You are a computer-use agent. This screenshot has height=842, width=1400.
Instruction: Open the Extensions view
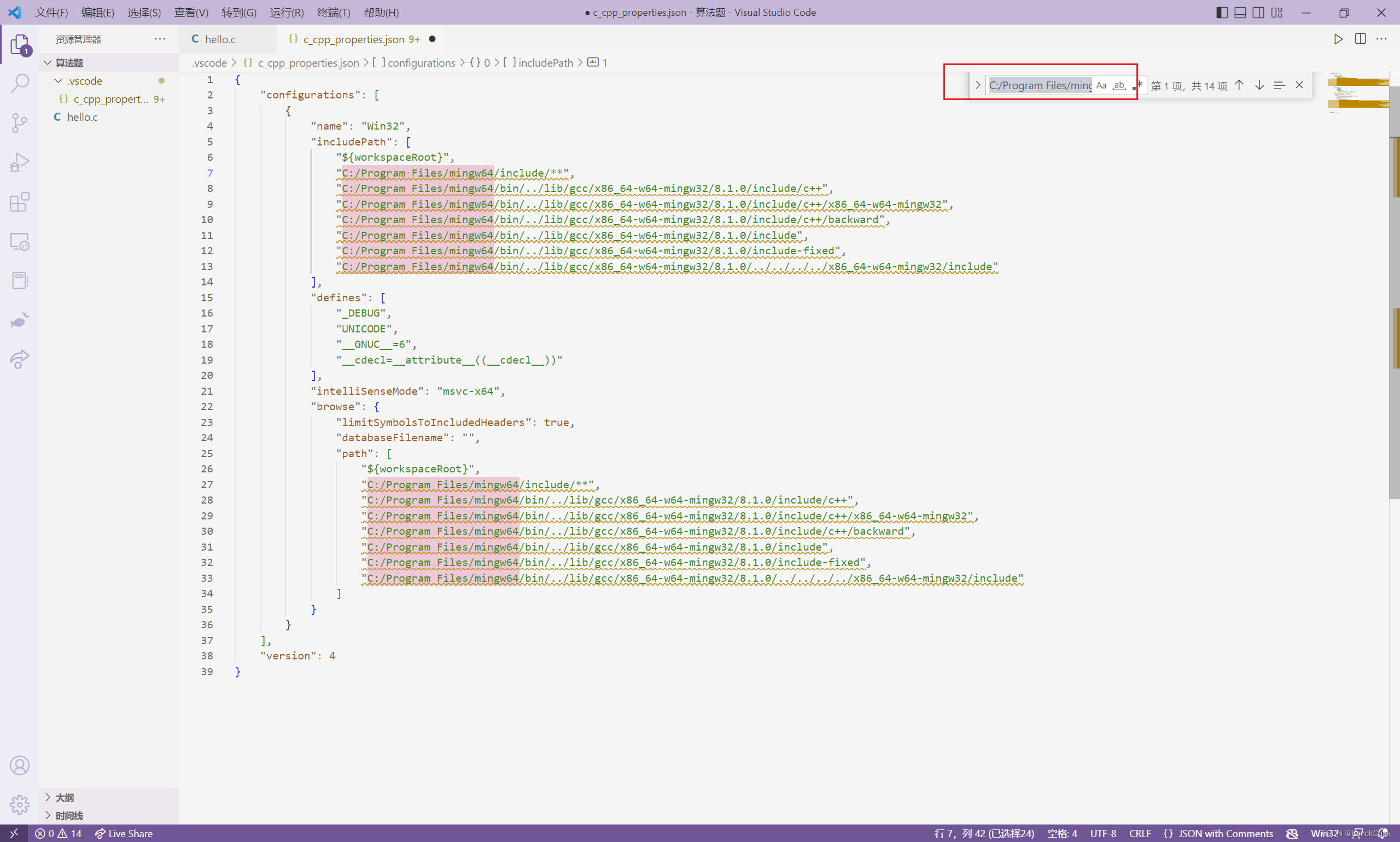click(20, 202)
